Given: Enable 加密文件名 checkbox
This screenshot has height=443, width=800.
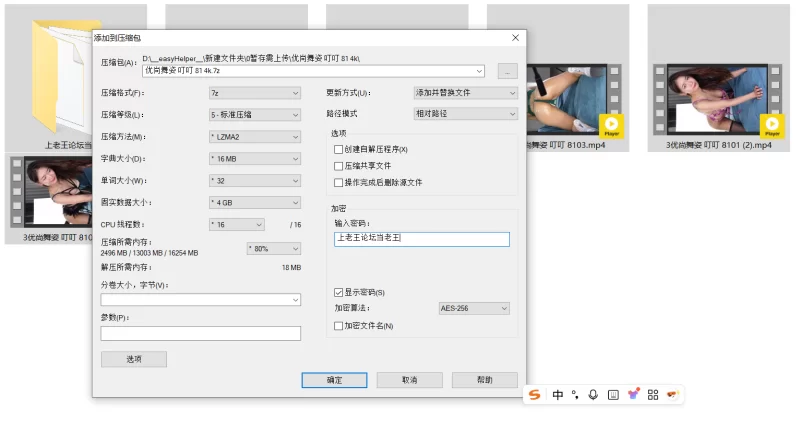Looking at the screenshot, I should click(x=338, y=326).
